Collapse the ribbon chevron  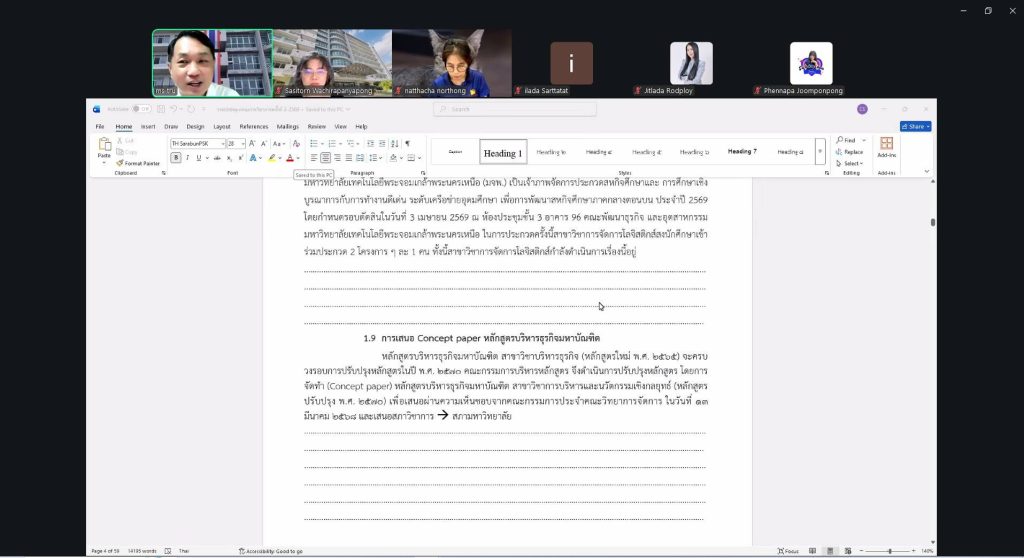(927, 172)
